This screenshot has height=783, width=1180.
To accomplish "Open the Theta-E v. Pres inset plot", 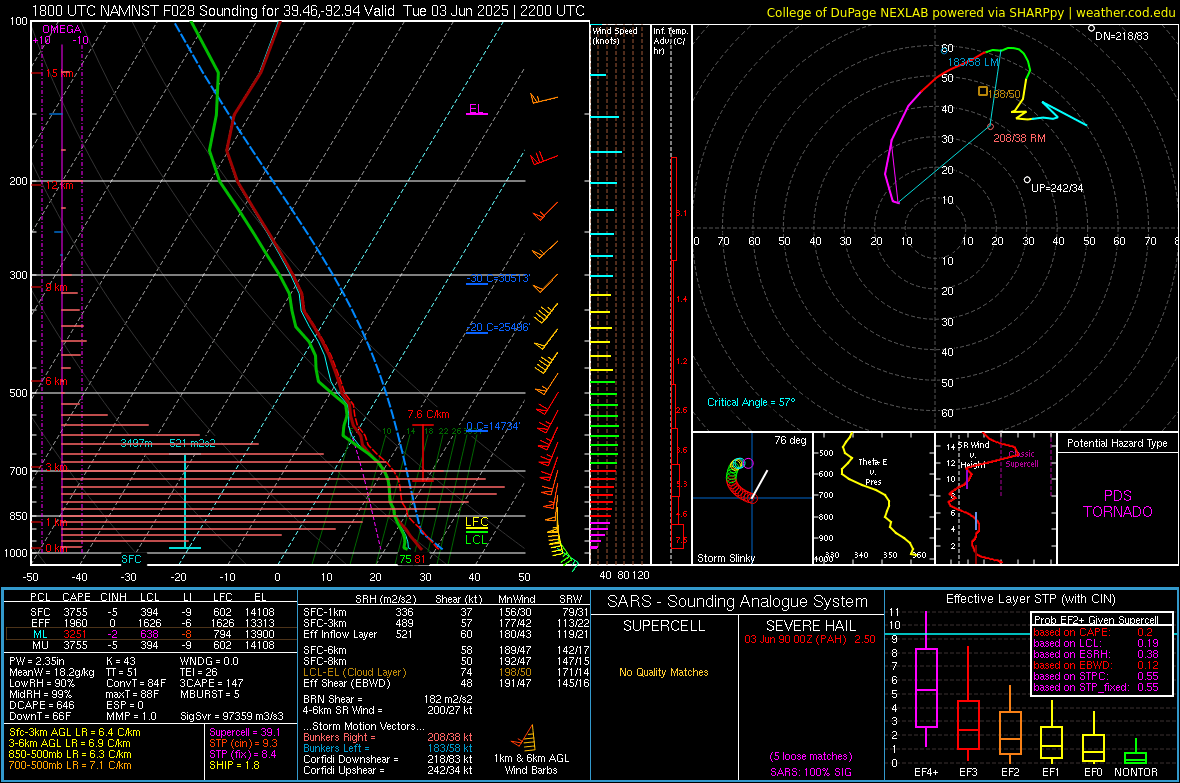I will pyautogui.click(x=874, y=498).
